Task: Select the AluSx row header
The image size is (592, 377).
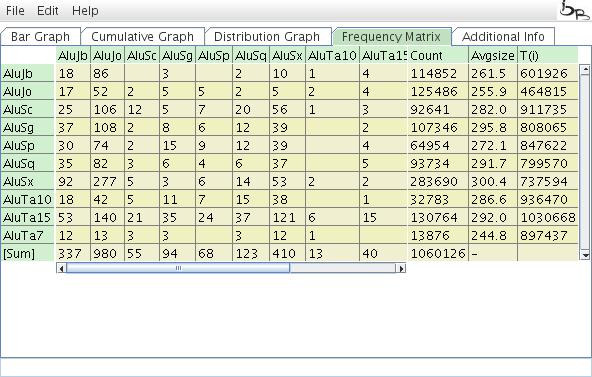Action: click(x=28, y=182)
